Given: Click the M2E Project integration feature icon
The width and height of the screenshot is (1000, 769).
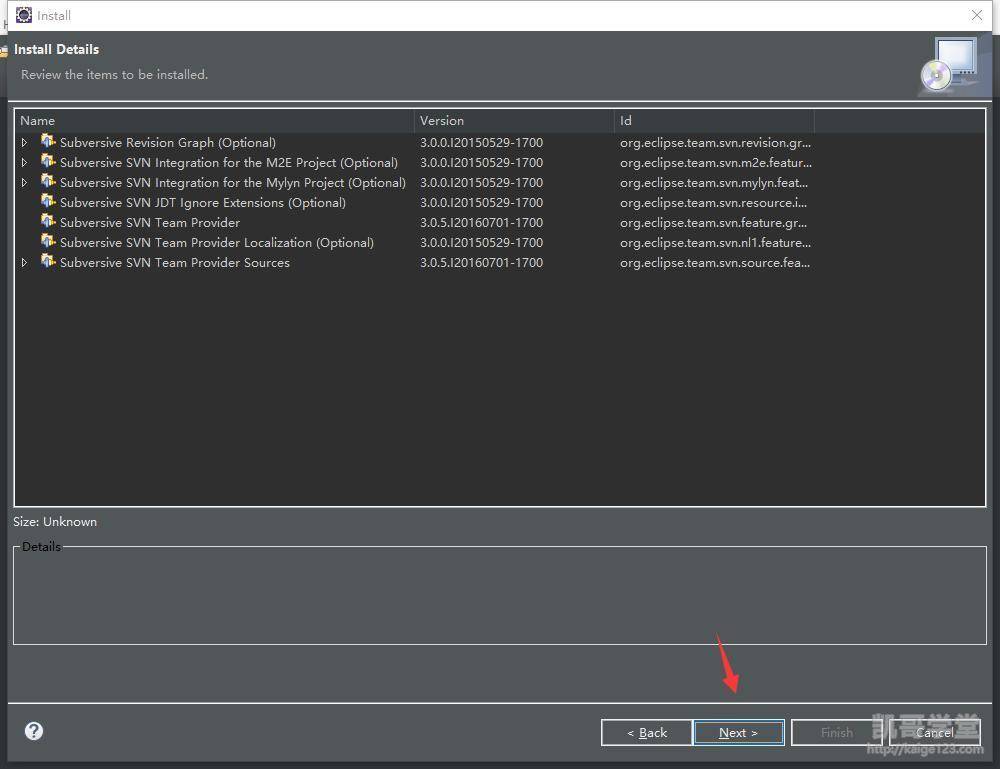Looking at the screenshot, I should tap(48, 161).
